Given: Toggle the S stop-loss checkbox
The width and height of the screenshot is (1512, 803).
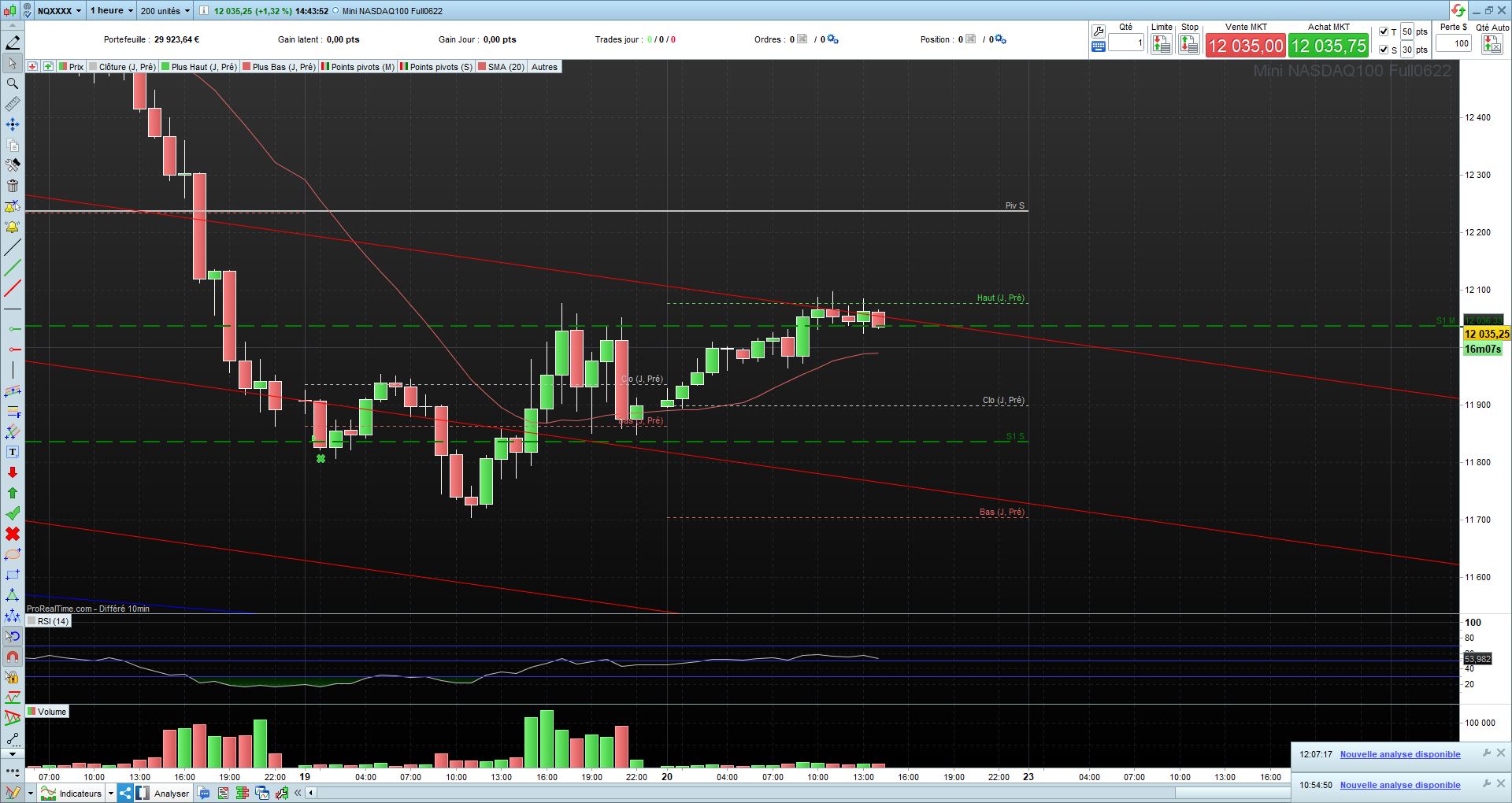Looking at the screenshot, I should (1384, 50).
